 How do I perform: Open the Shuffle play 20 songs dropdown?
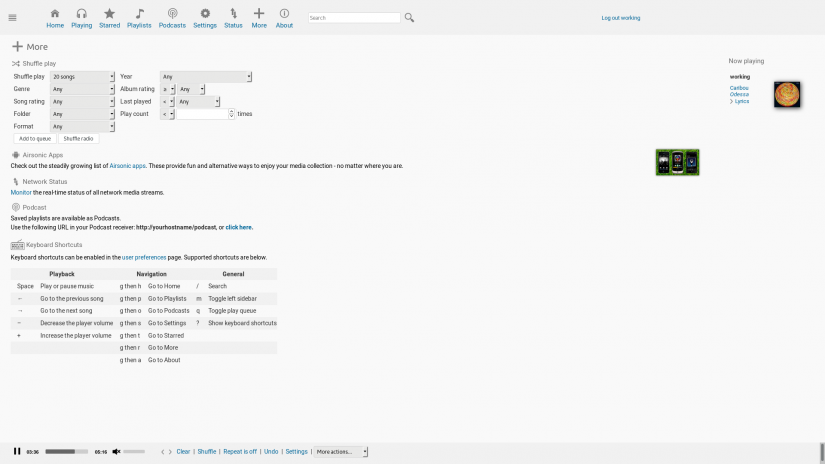83,77
